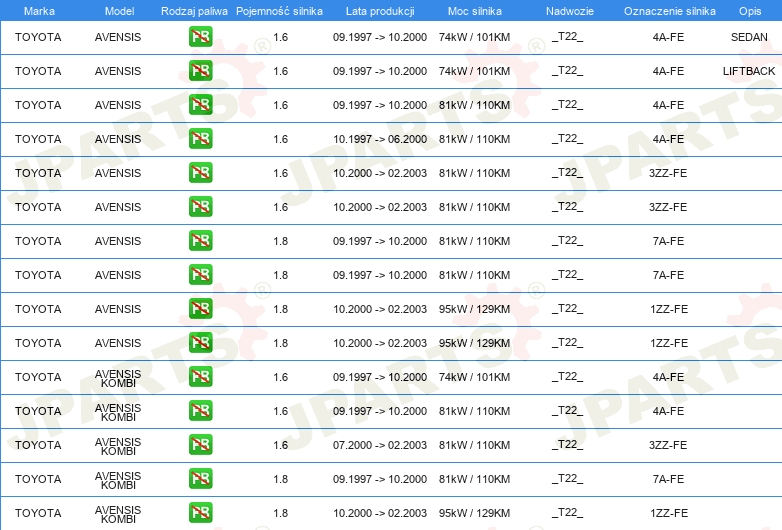
Task: Select the SEDAN description cell
Action: coord(749,37)
